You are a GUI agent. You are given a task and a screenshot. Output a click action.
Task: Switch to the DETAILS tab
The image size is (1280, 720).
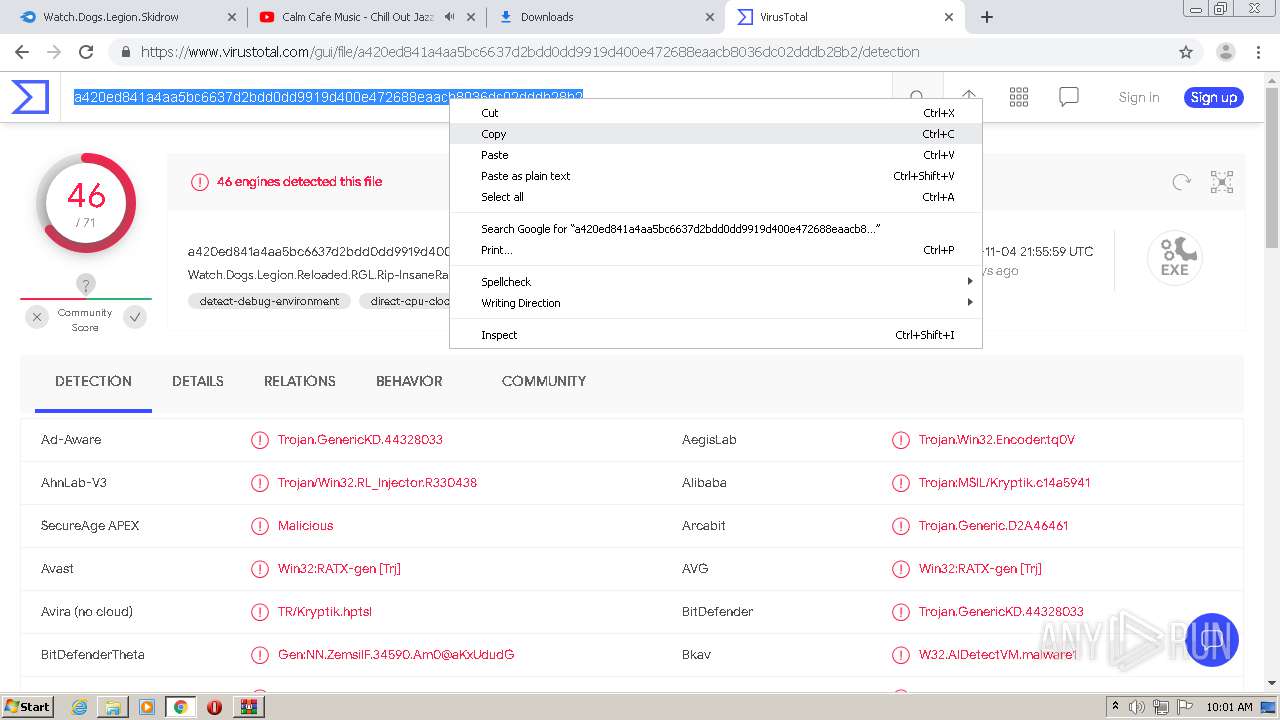pyautogui.click(x=198, y=381)
